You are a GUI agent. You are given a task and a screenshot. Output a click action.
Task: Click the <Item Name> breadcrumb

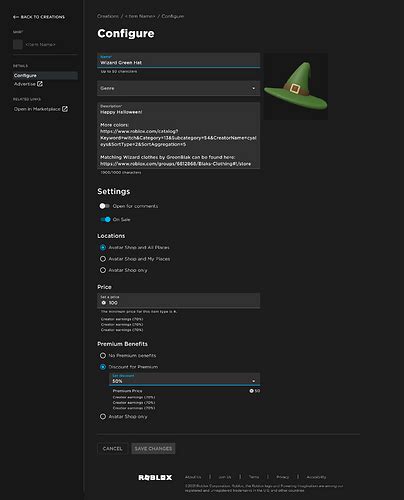pos(140,16)
